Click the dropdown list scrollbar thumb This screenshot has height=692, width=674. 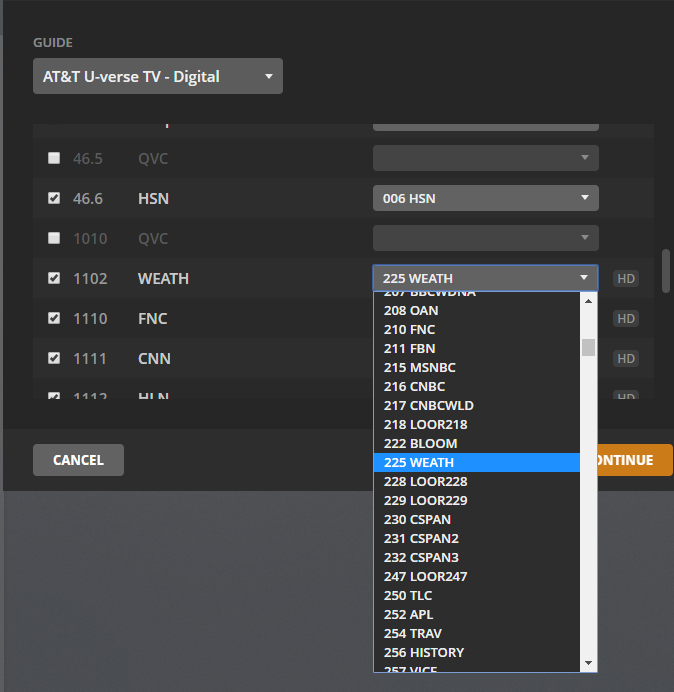tap(588, 347)
